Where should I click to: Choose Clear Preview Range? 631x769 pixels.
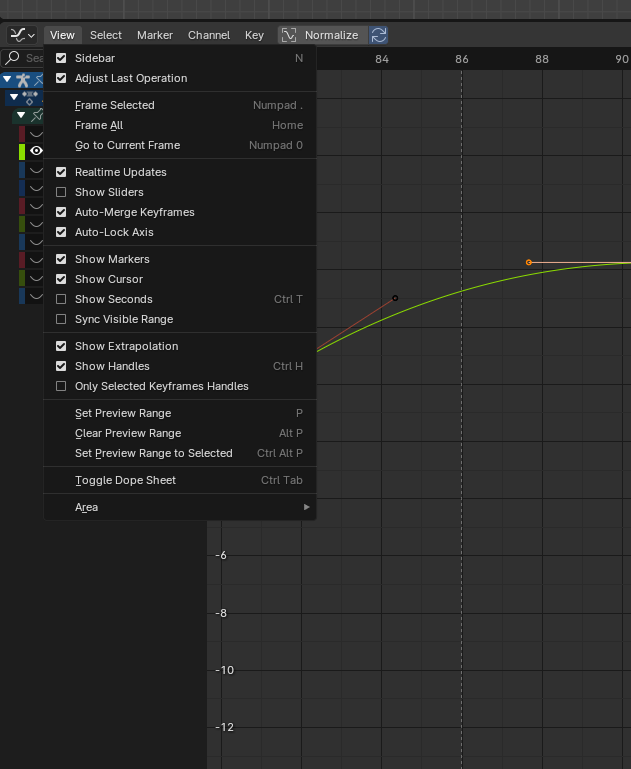[x=180, y=434]
